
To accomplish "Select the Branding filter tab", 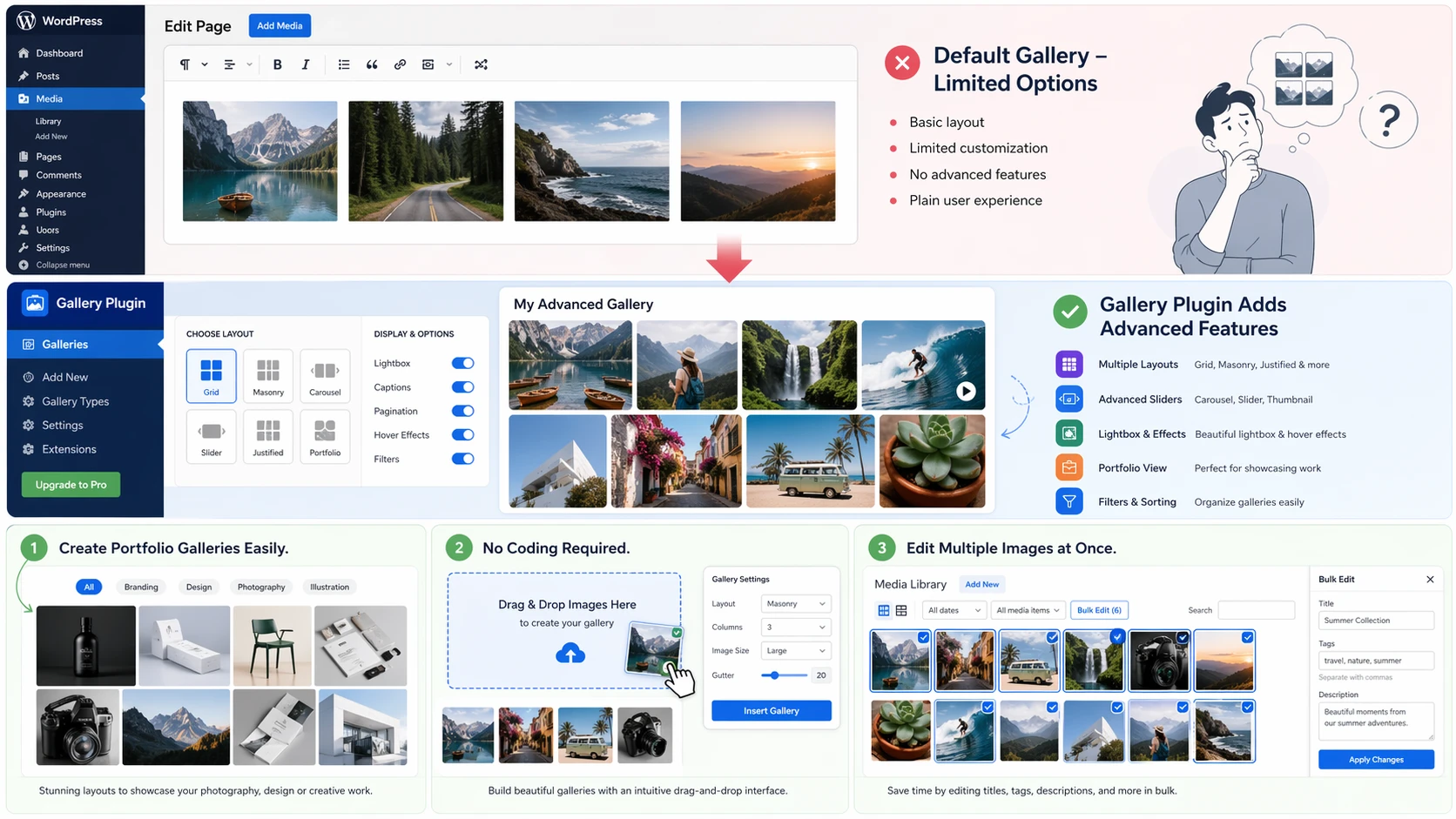I will (x=141, y=587).
